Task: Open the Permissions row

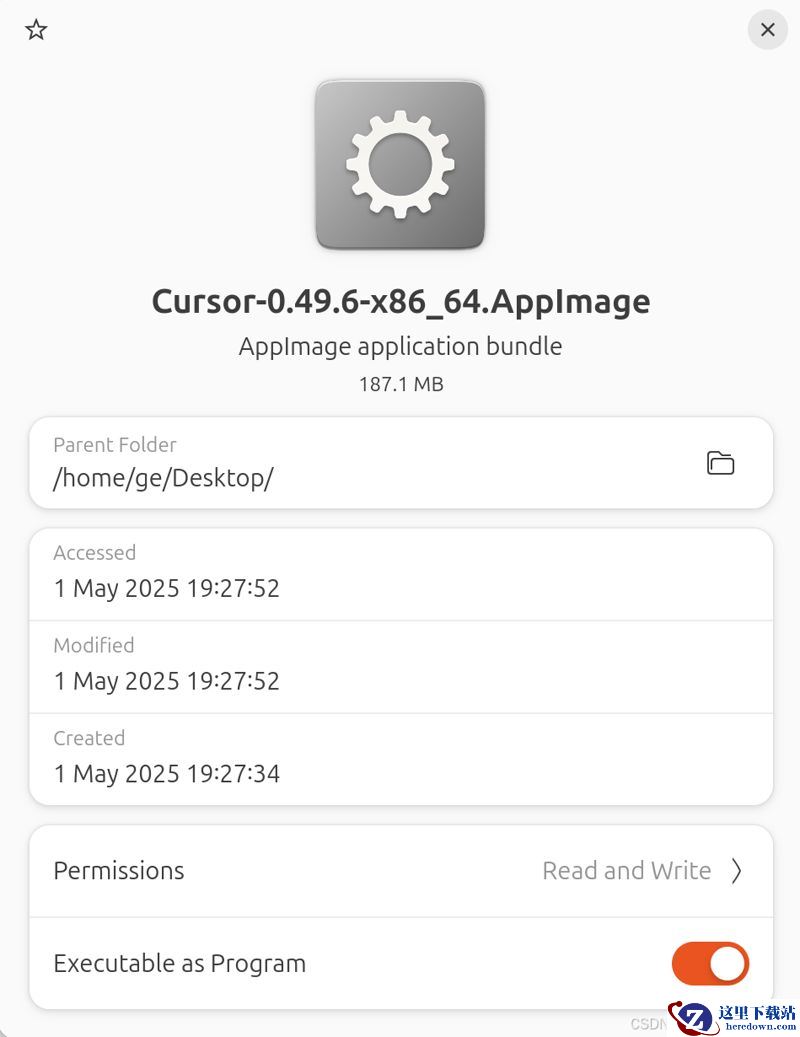Action: tap(401, 871)
